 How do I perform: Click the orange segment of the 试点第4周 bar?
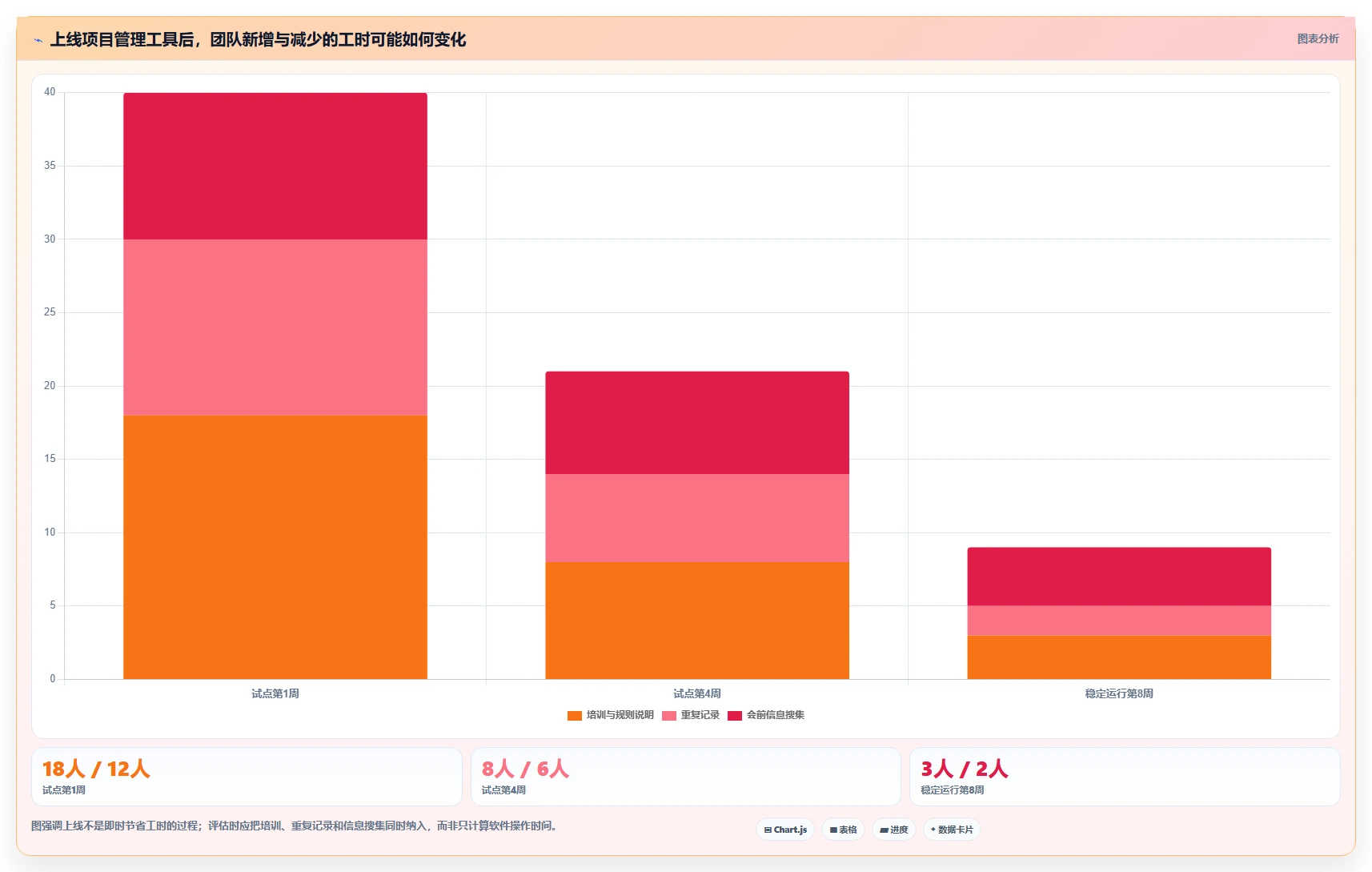click(x=697, y=621)
